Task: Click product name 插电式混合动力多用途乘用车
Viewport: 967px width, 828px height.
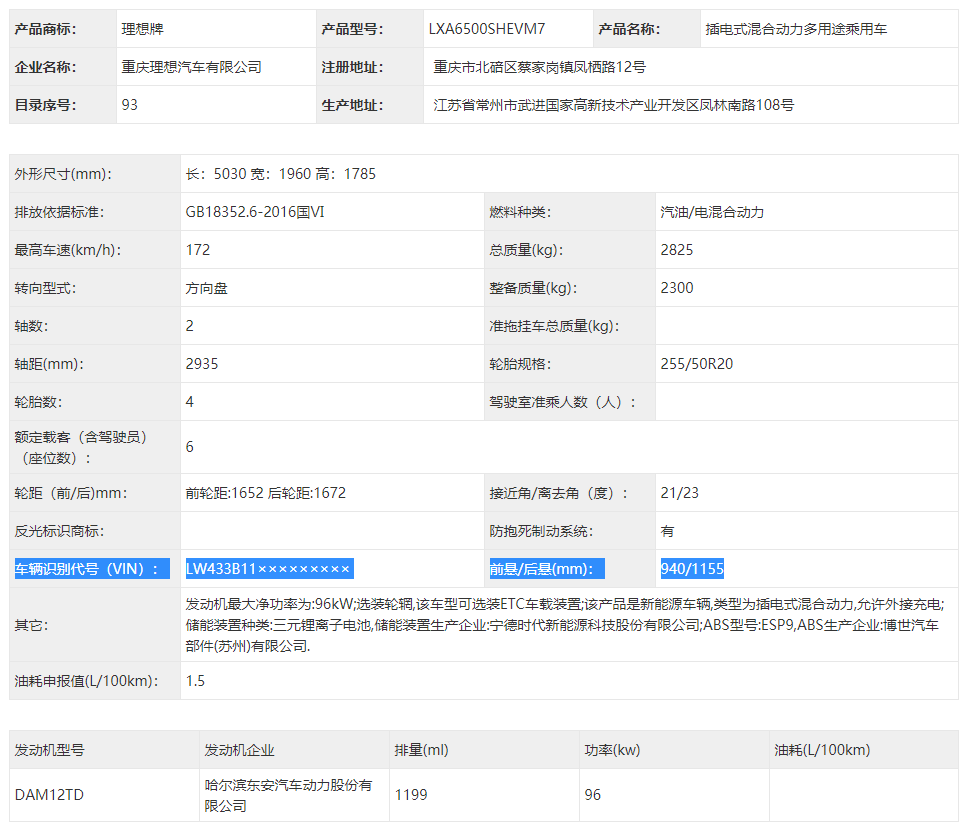Action: coord(796,29)
